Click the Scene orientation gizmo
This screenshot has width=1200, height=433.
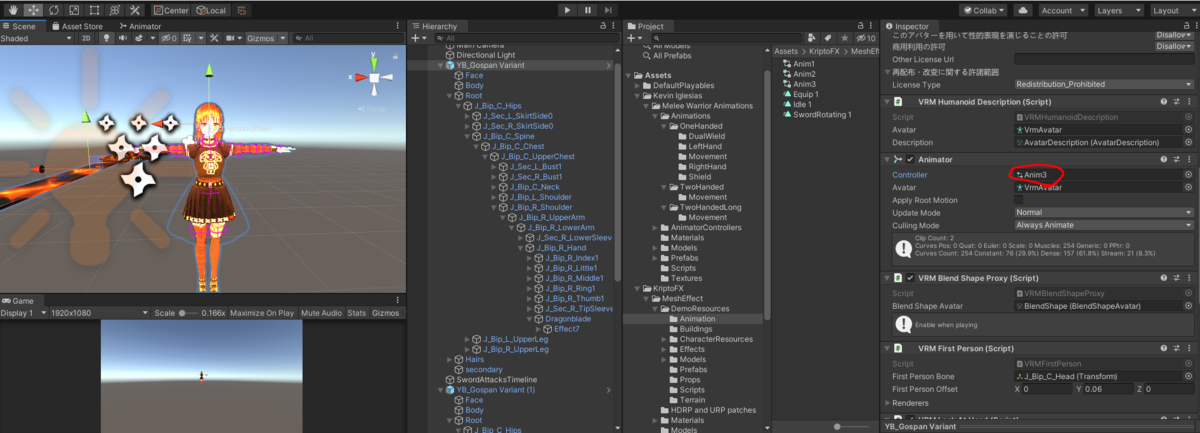[373, 77]
